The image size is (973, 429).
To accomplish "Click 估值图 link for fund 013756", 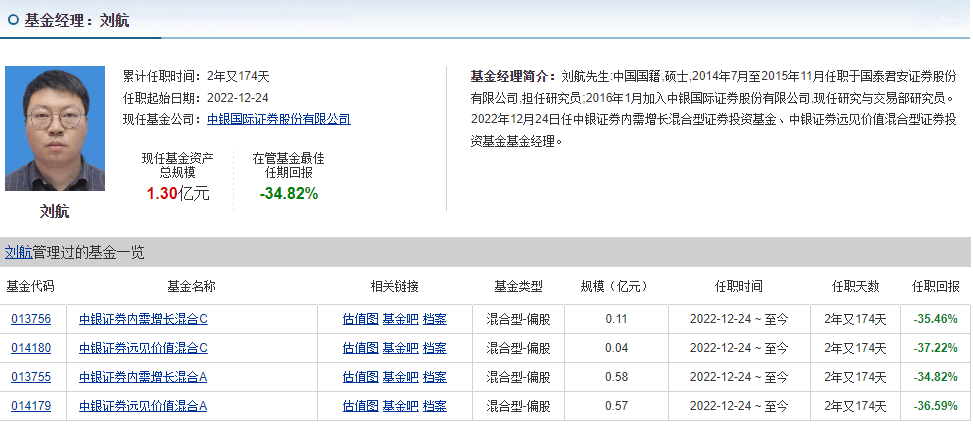I will (361, 319).
